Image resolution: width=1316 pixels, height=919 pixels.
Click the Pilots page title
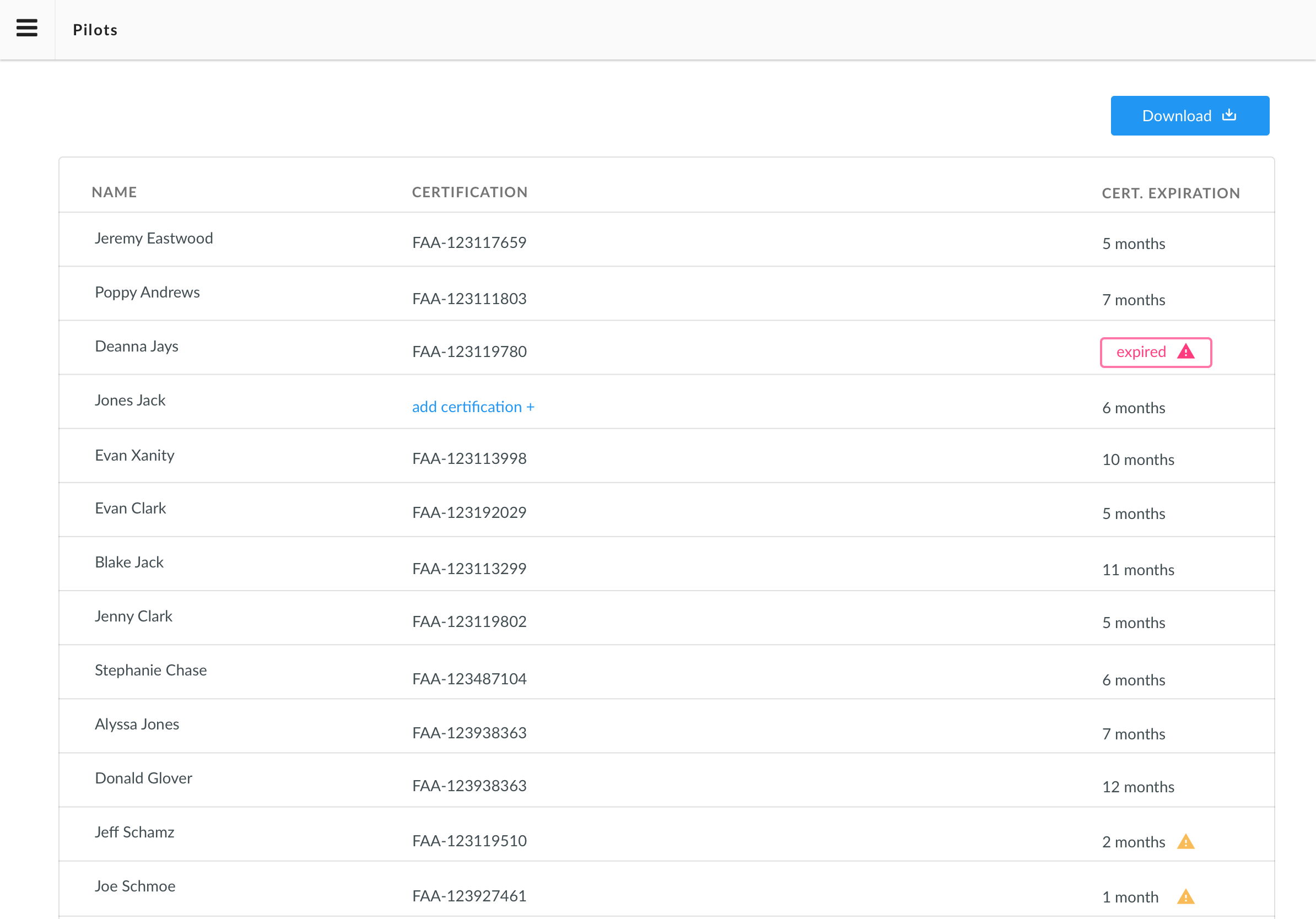click(x=95, y=30)
